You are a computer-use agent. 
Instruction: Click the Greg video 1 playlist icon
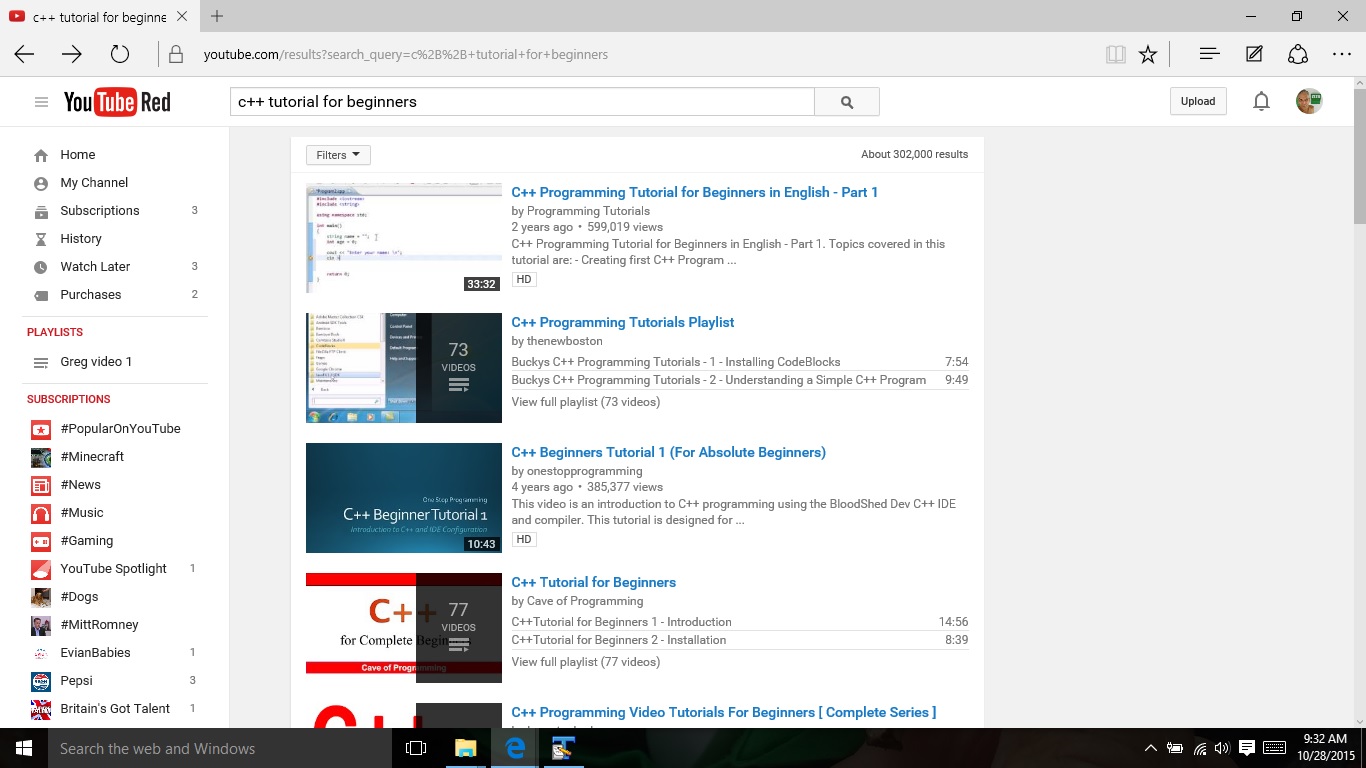click(x=41, y=362)
